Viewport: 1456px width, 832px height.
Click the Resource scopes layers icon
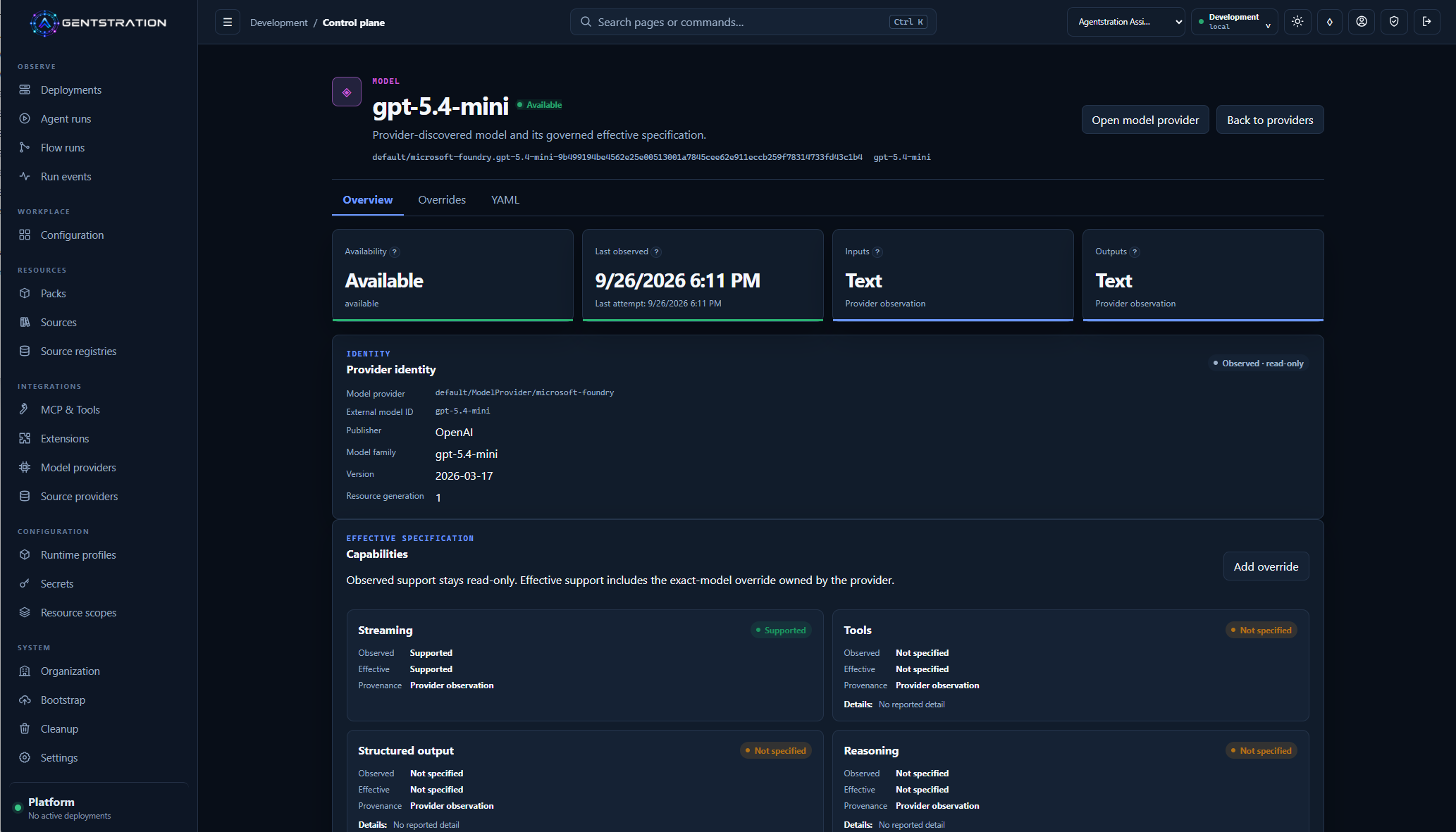pos(25,612)
